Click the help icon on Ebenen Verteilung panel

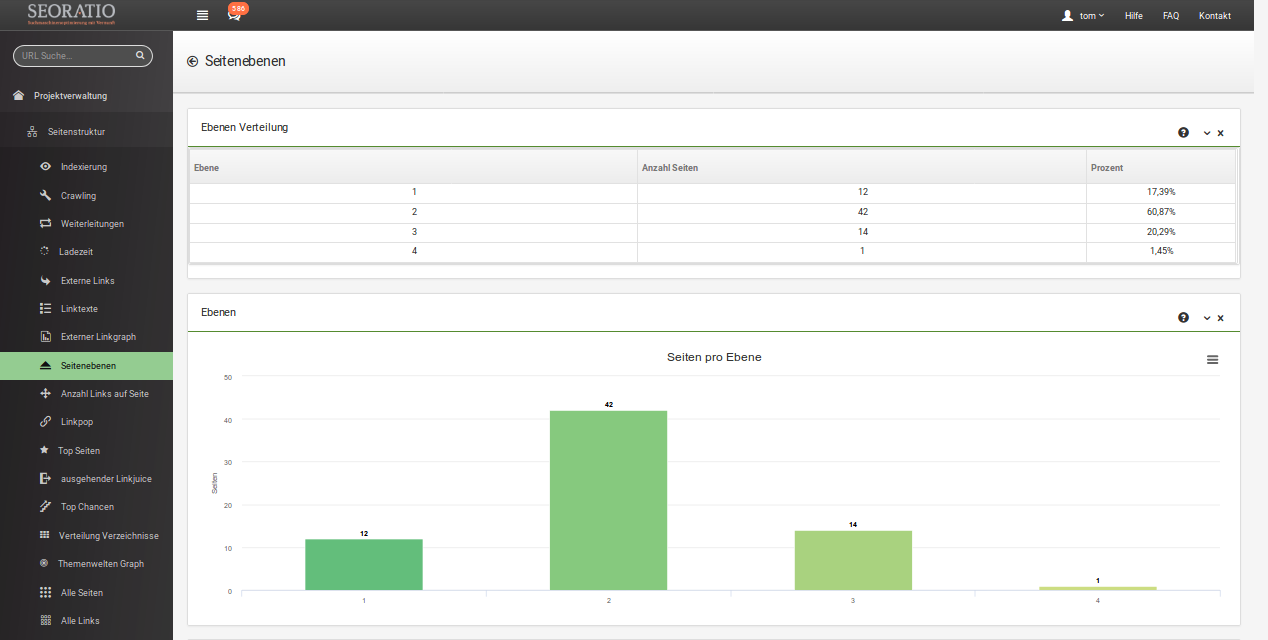(x=1183, y=132)
